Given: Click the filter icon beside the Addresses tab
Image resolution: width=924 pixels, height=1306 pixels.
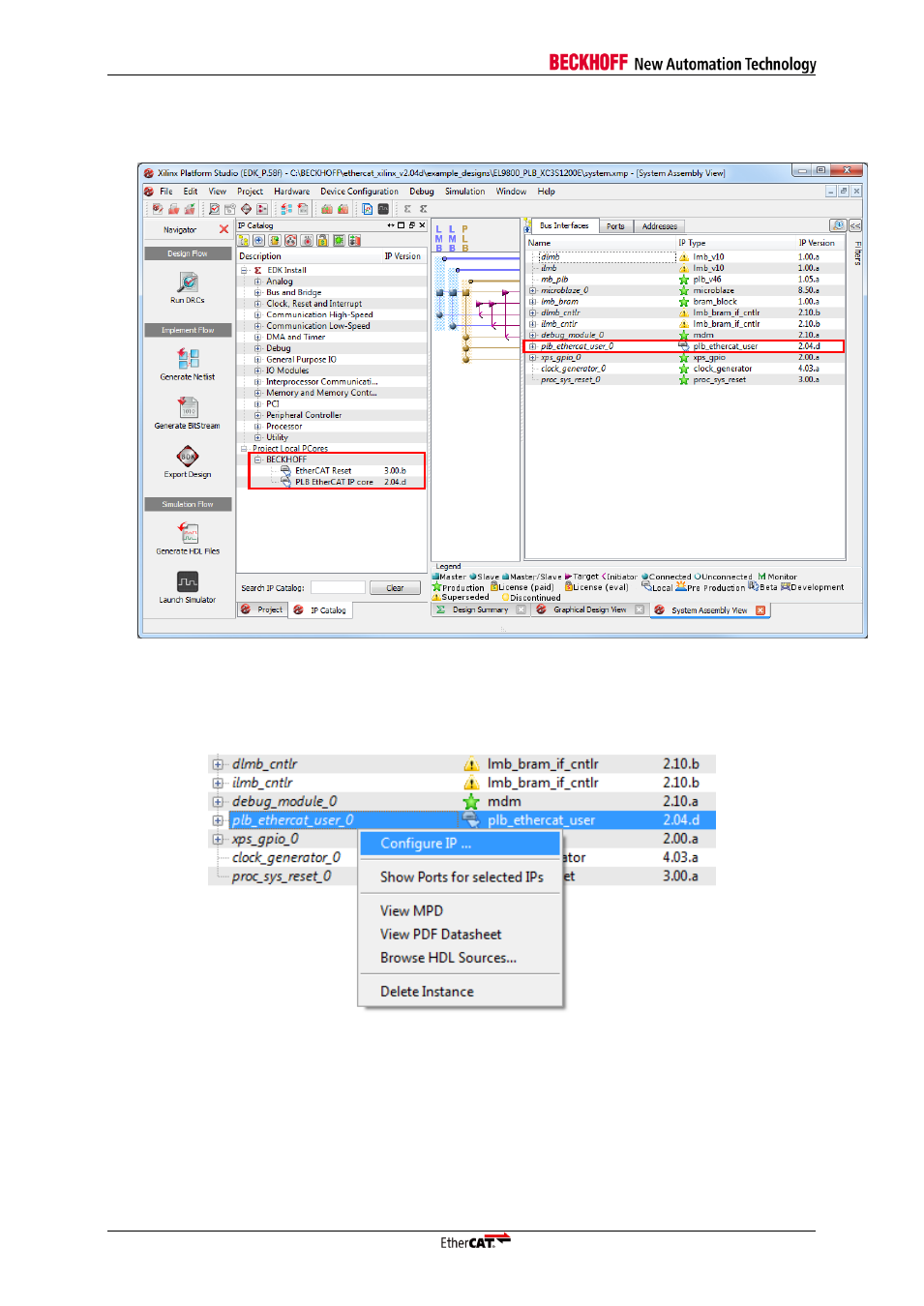Looking at the screenshot, I should 838,225.
